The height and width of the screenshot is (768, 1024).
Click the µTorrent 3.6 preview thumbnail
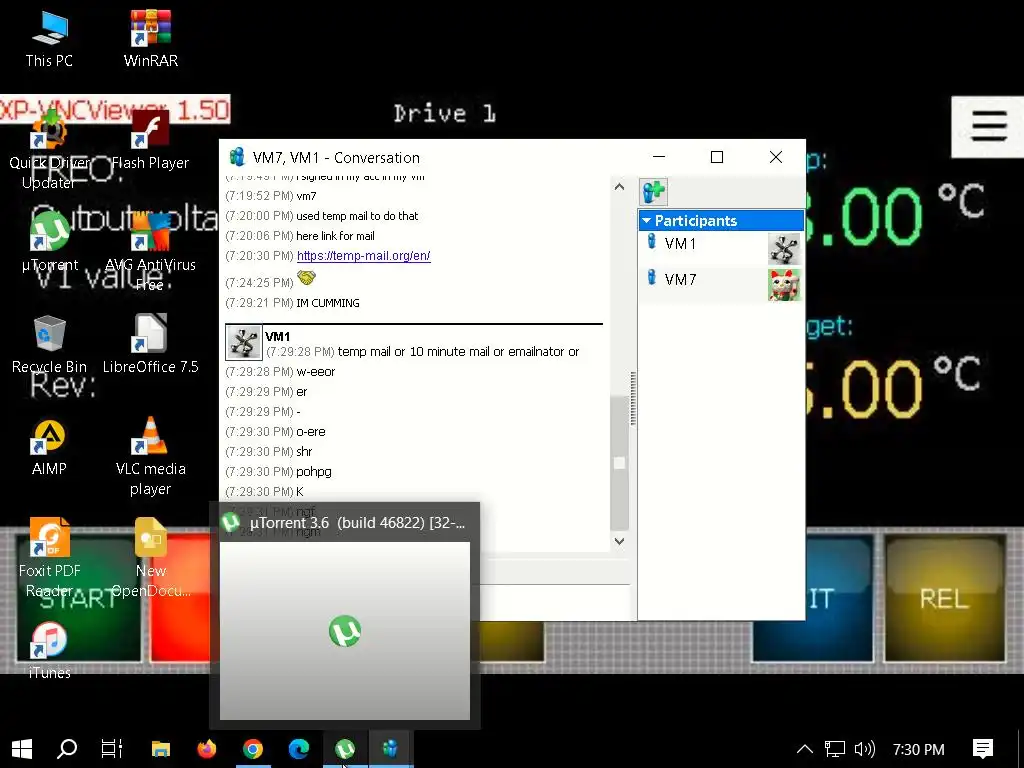pyautogui.click(x=345, y=630)
